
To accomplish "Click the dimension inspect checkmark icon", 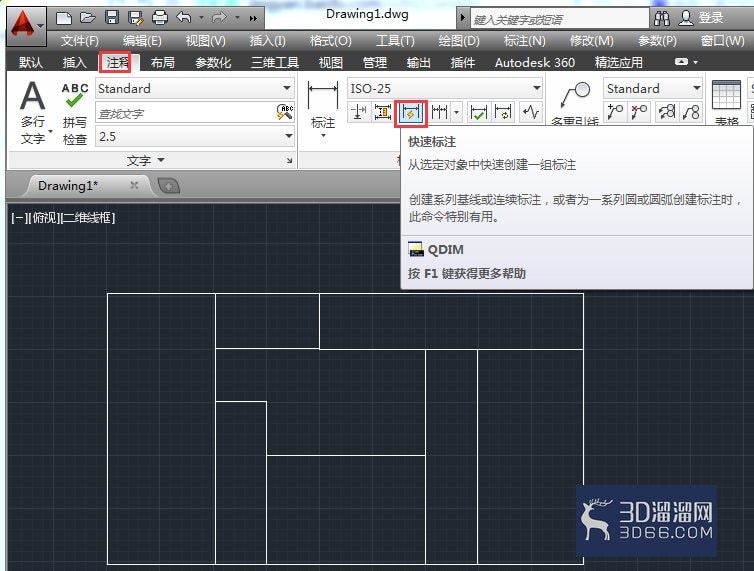I will [x=478, y=113].
